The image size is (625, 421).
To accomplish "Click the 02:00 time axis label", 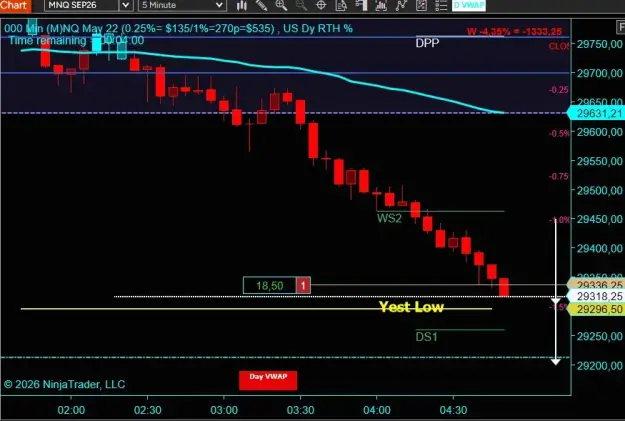I will coord(71,410).
